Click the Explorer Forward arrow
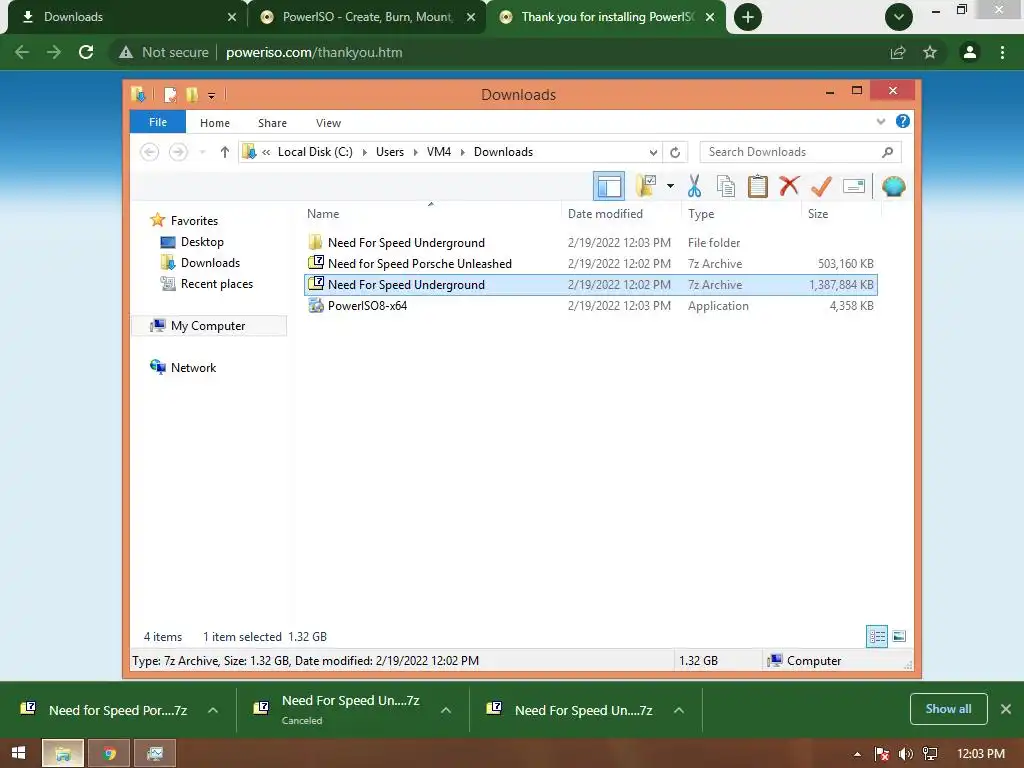Viewport: 1024px width, 768px height. pos(178,152)
